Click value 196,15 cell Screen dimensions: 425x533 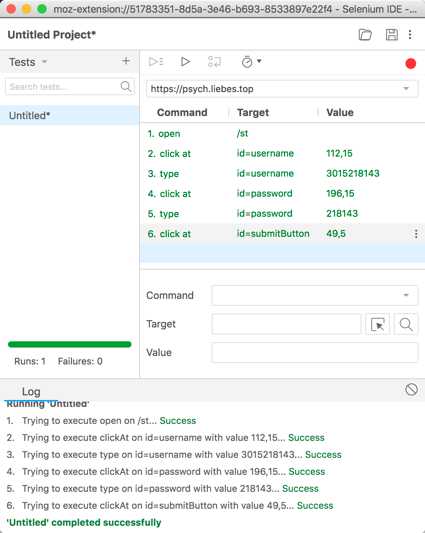[340, 193]
